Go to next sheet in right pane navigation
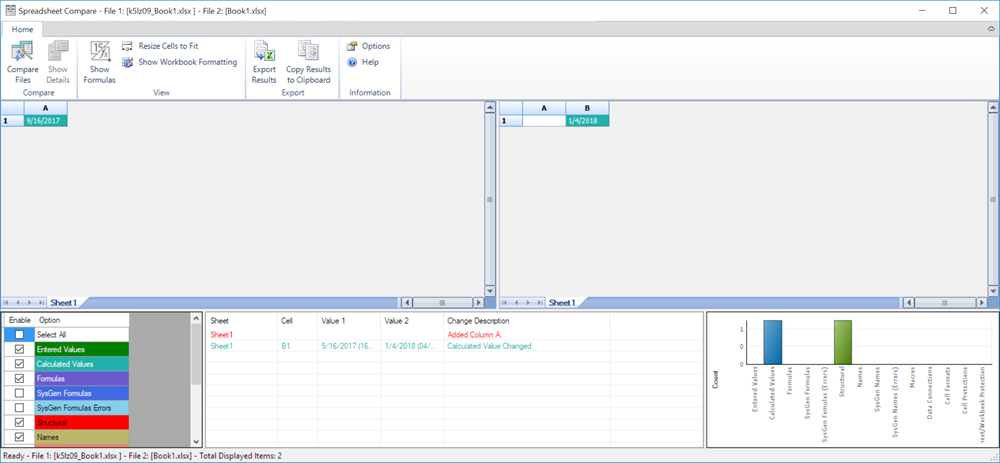 point(529,303)
